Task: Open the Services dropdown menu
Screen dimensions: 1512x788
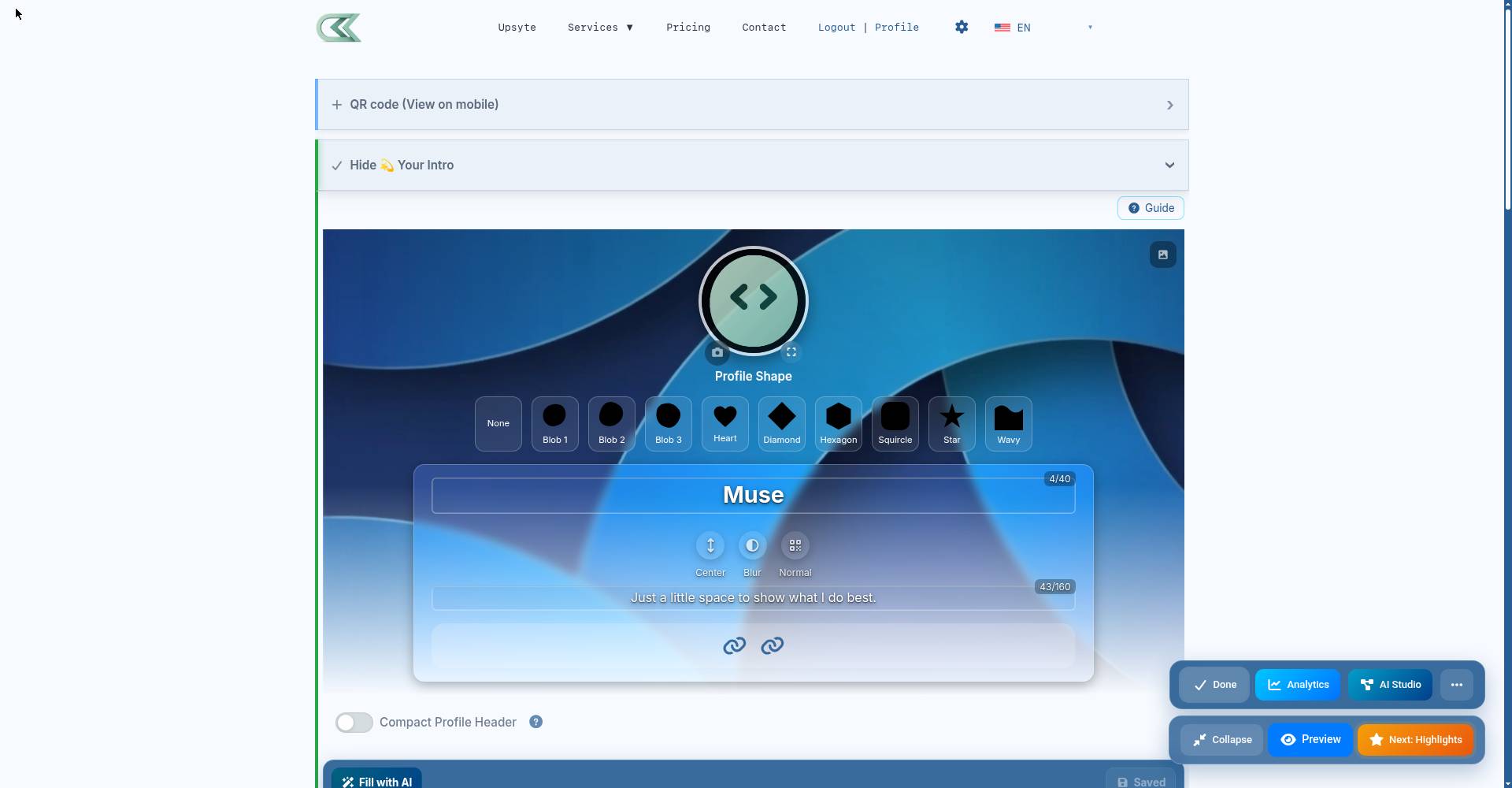Action: click(x=600, y=28)
